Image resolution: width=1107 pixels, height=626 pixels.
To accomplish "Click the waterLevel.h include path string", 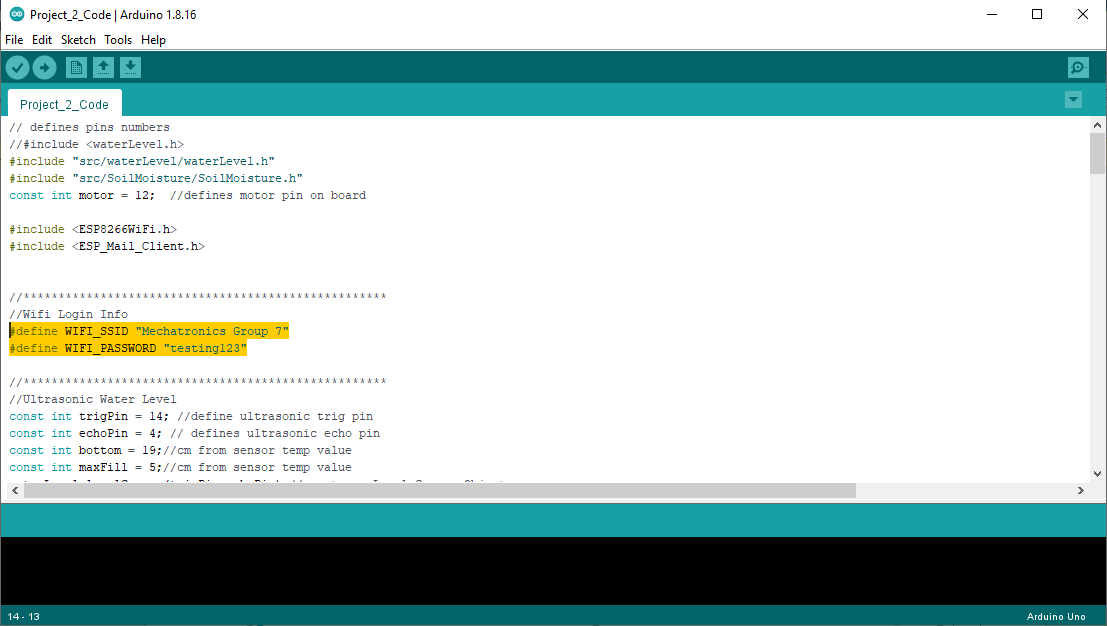I will pos(174,162).
